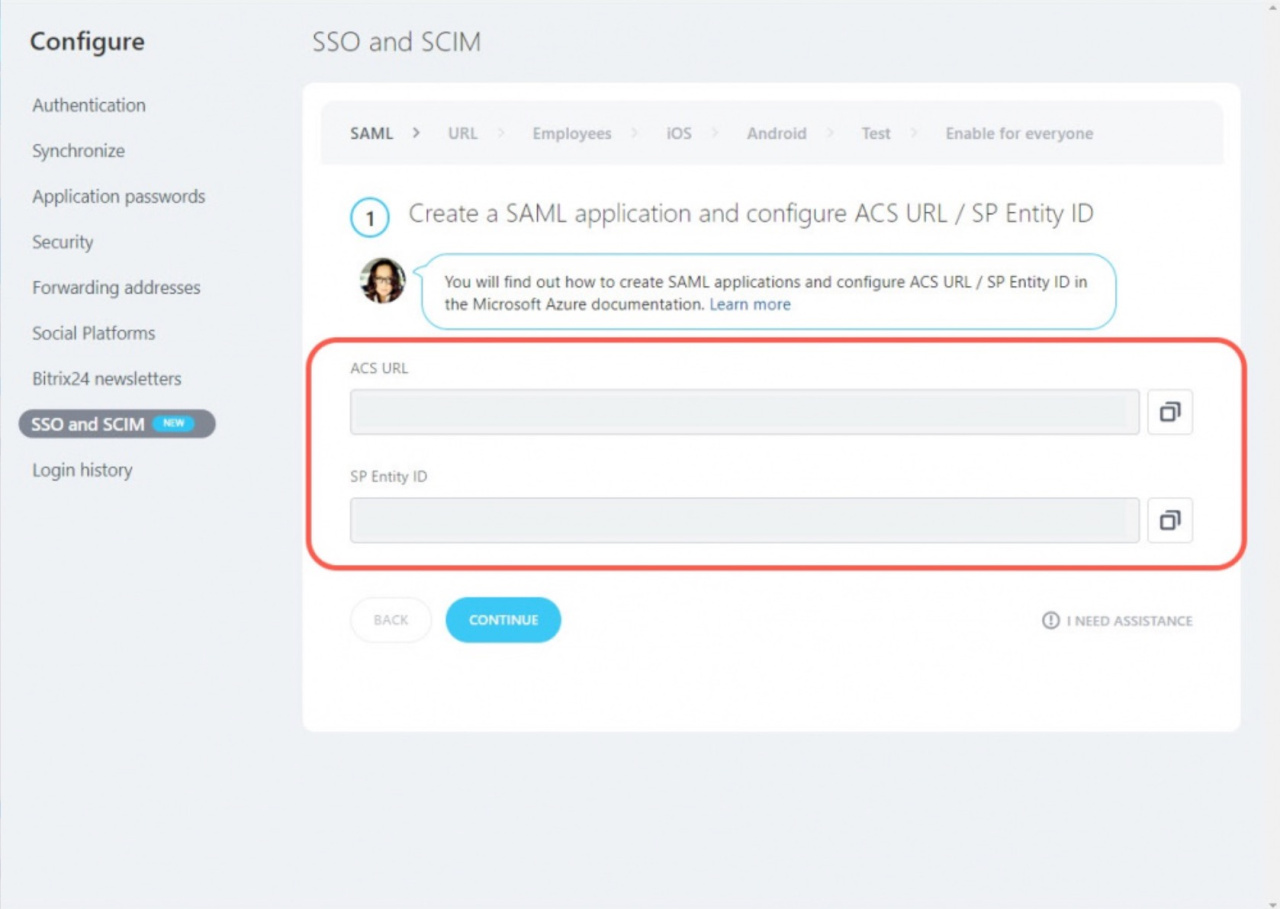Open the Learn more documentation link

[x=750, y=304]
